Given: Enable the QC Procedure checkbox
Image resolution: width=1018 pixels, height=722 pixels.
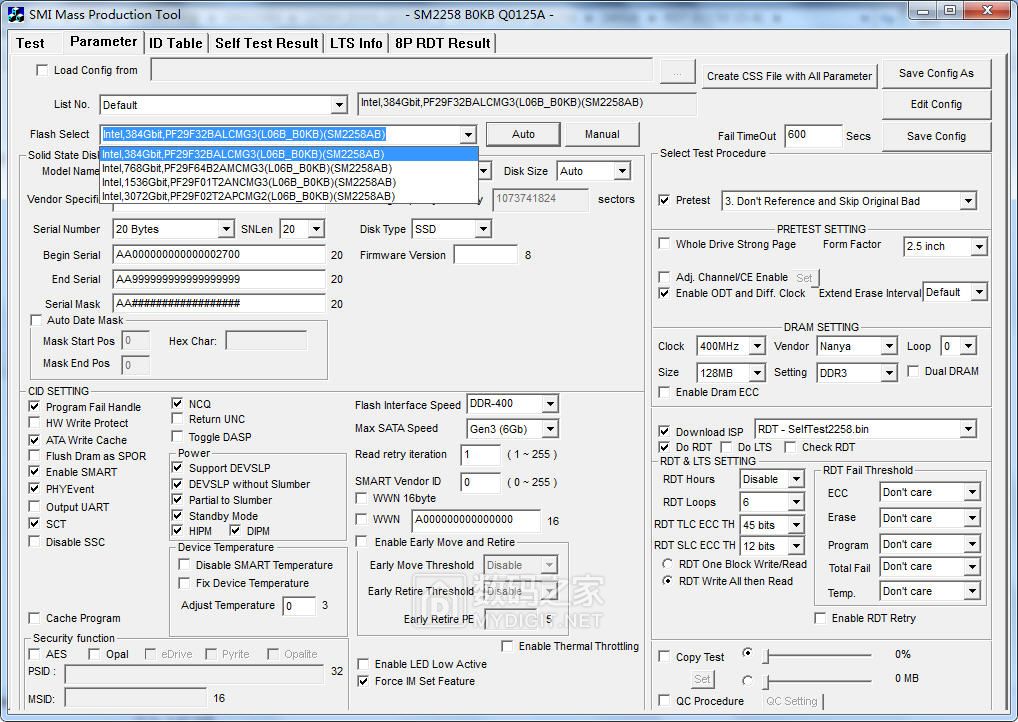Looking at the screenshot, I should pyautogui.click(x=664, y=700).
